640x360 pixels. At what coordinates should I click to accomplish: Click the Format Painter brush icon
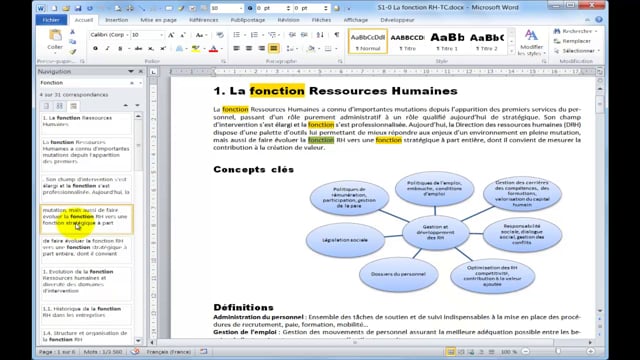[72, 51]
